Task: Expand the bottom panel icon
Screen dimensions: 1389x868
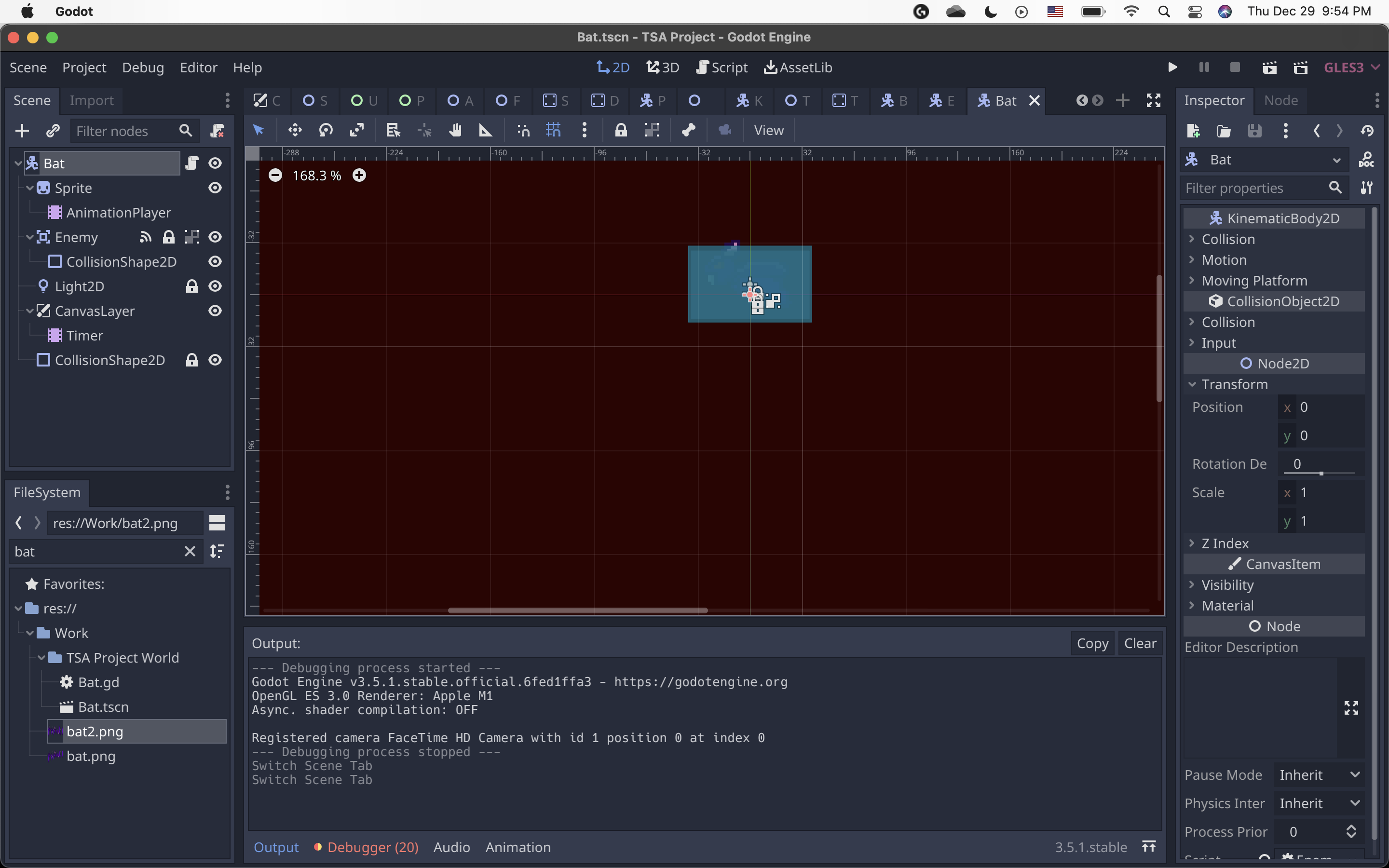Action: (1148, 846)
